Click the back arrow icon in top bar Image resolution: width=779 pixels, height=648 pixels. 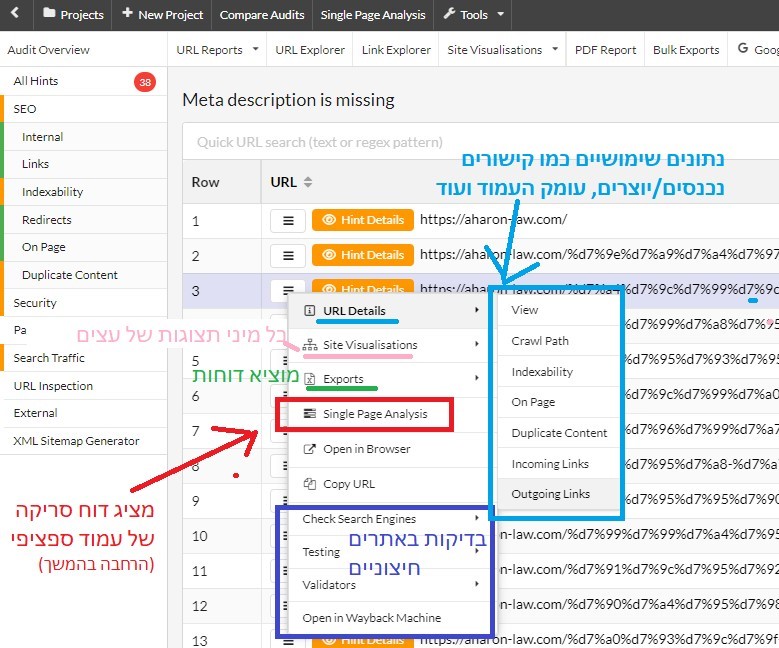click(15, 13)
